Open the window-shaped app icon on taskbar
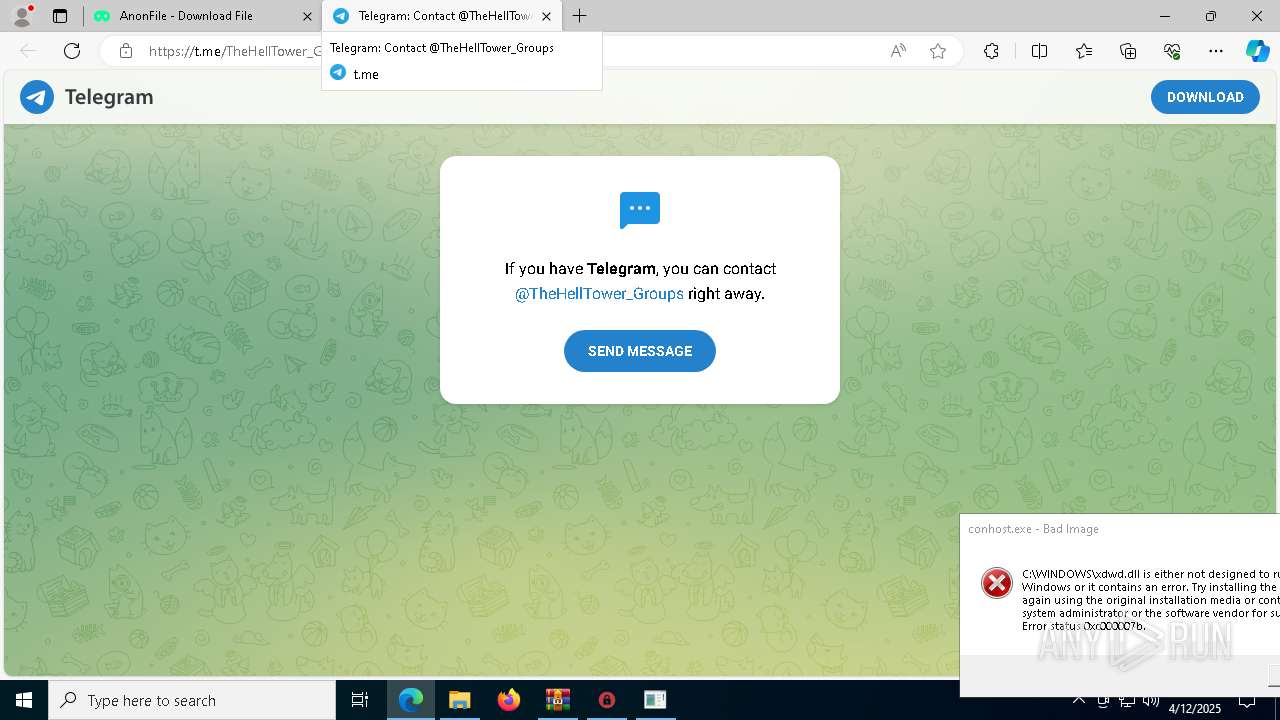The image size is (1280, 720). tap(655, 700)
